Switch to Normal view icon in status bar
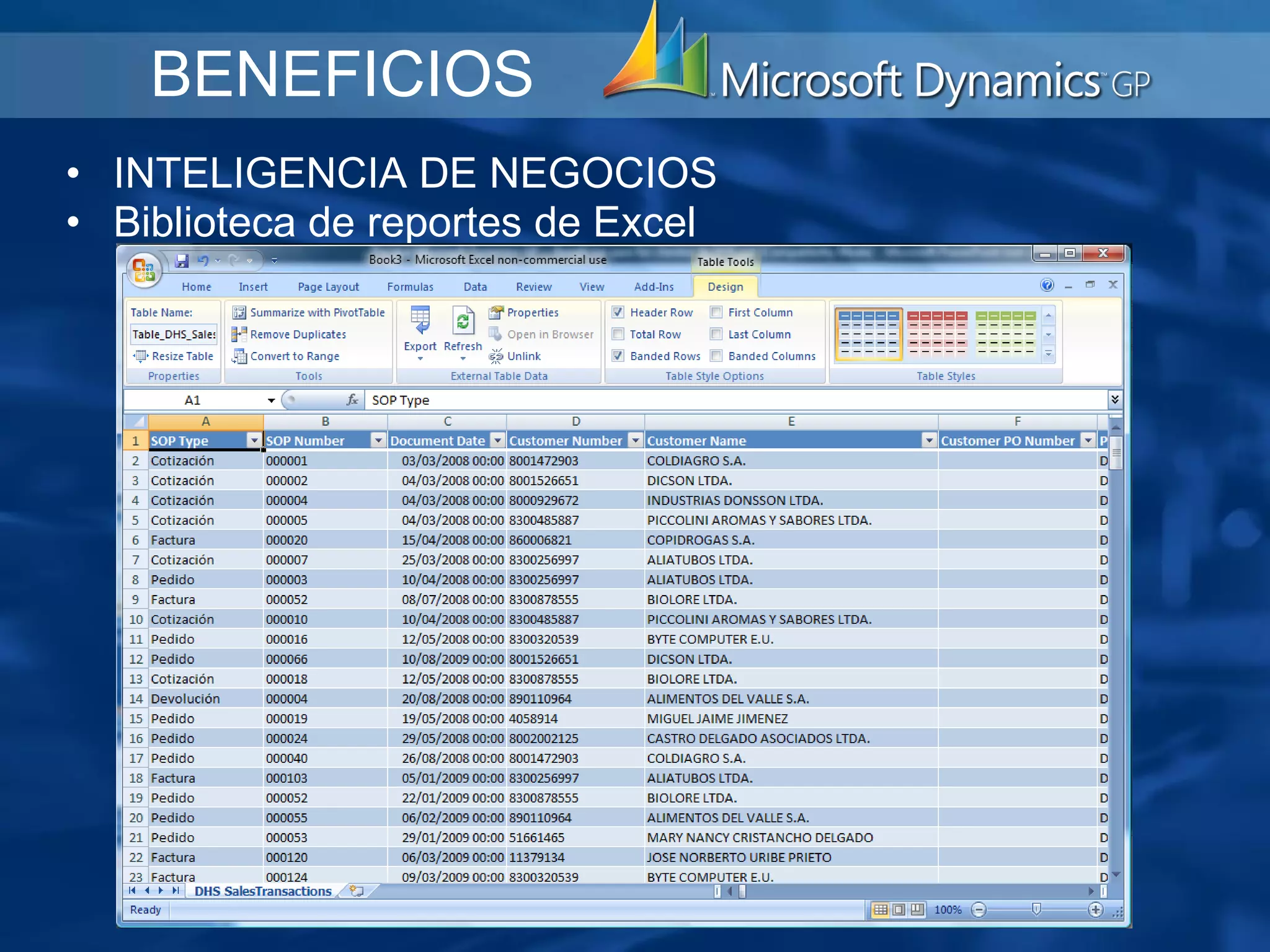 click(x=881, y=910)
